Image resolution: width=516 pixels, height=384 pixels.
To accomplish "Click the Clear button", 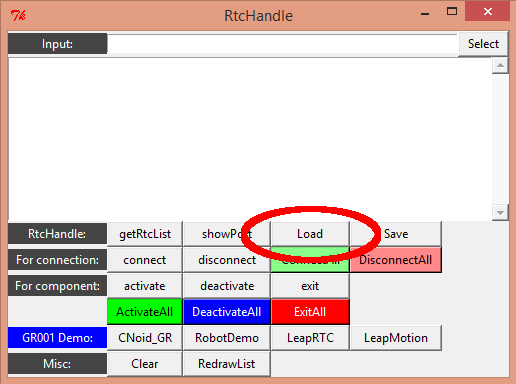I will click(x=145, y=364).
